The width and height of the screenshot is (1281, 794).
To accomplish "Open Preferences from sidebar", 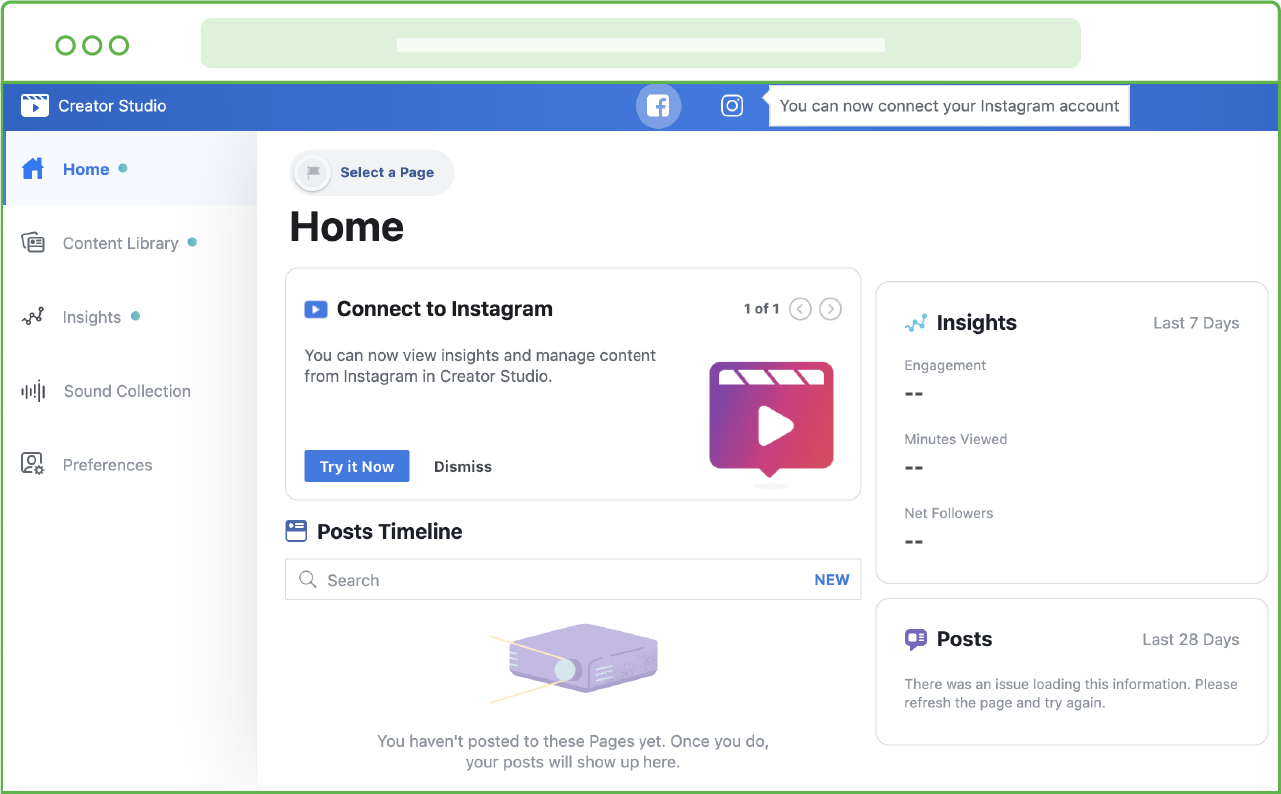I will [x=130, y=465].
